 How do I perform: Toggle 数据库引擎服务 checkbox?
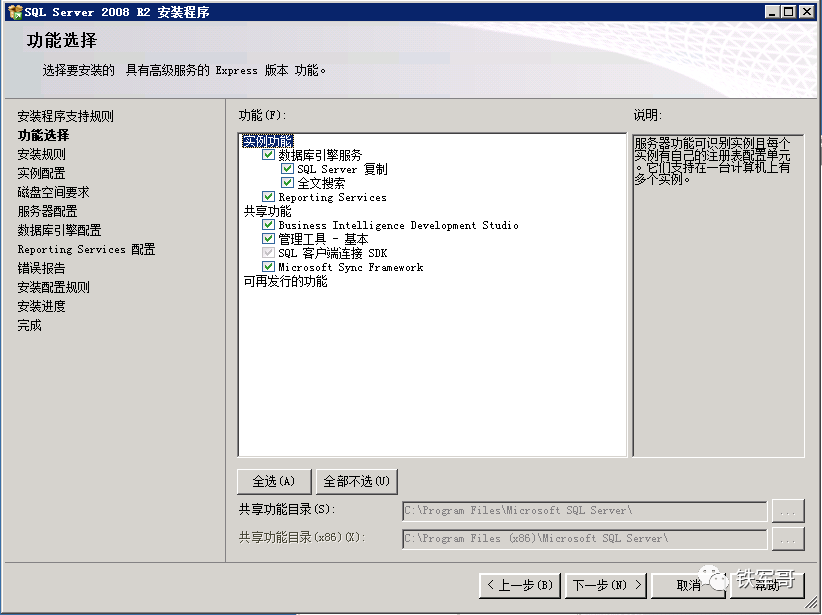(268, 156)
